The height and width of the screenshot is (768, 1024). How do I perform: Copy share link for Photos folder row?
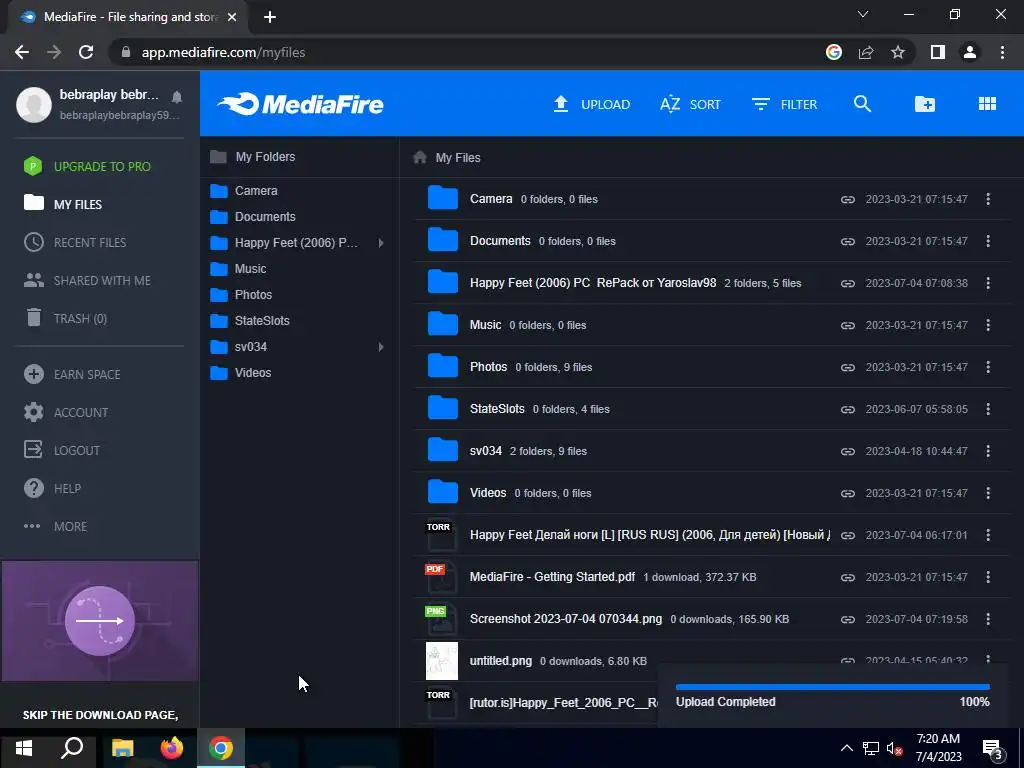click(x=848, y=367)
